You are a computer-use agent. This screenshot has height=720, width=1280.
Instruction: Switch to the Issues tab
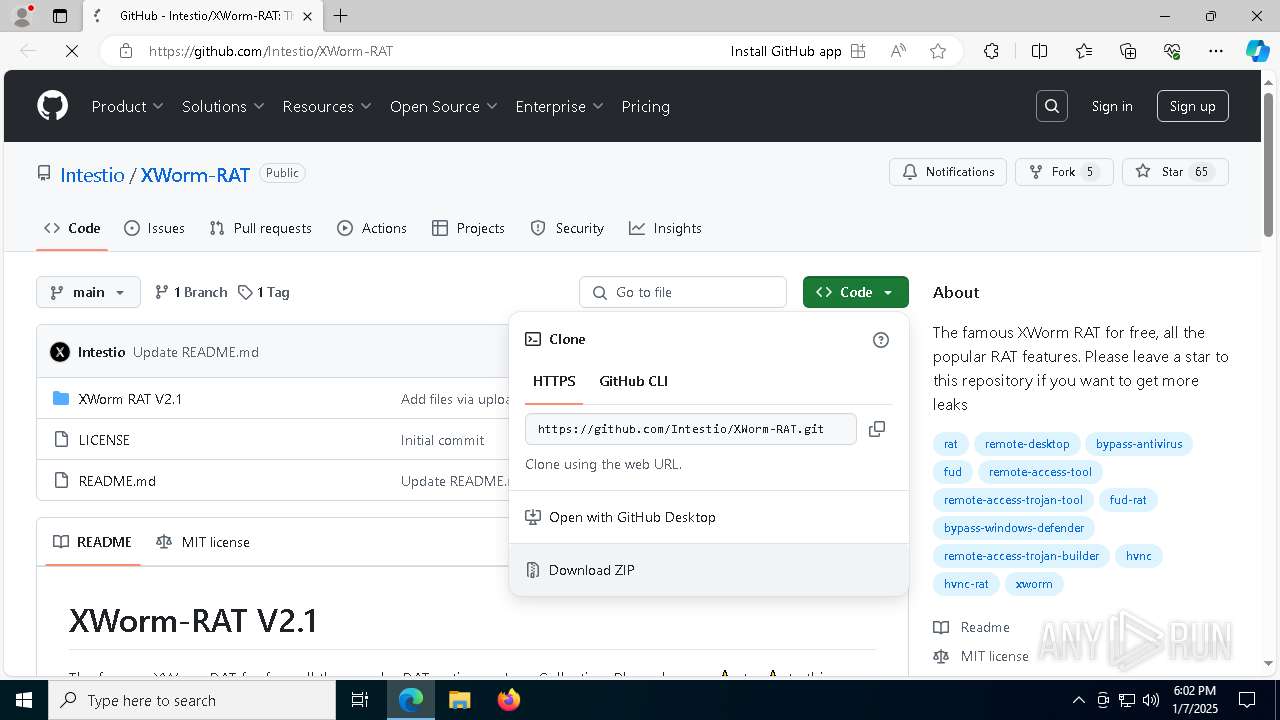pyautogui.click(x=154, y=228)
